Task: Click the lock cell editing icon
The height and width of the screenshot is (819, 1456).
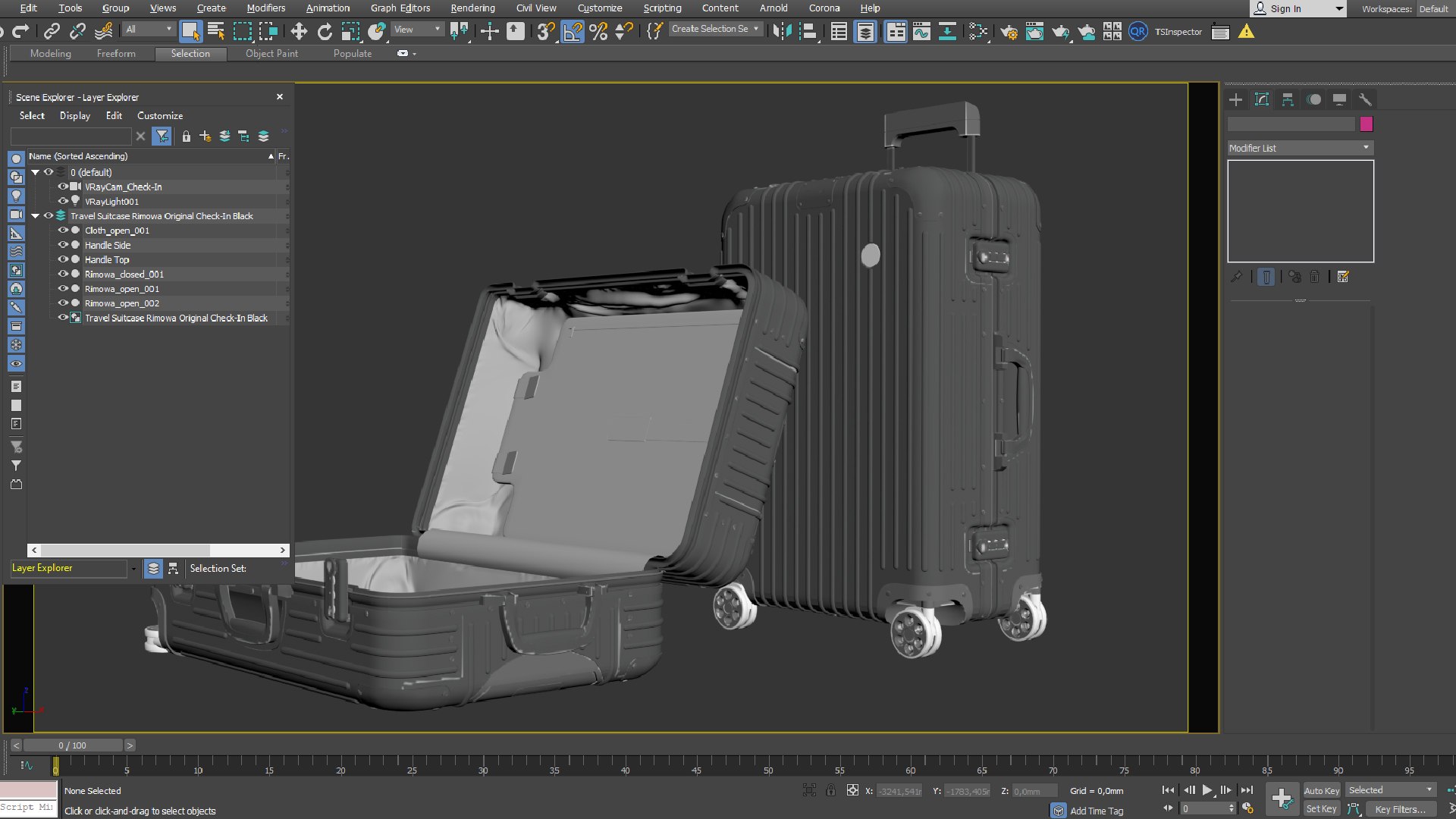Action: pyautogui.click(x=186, y=136)
